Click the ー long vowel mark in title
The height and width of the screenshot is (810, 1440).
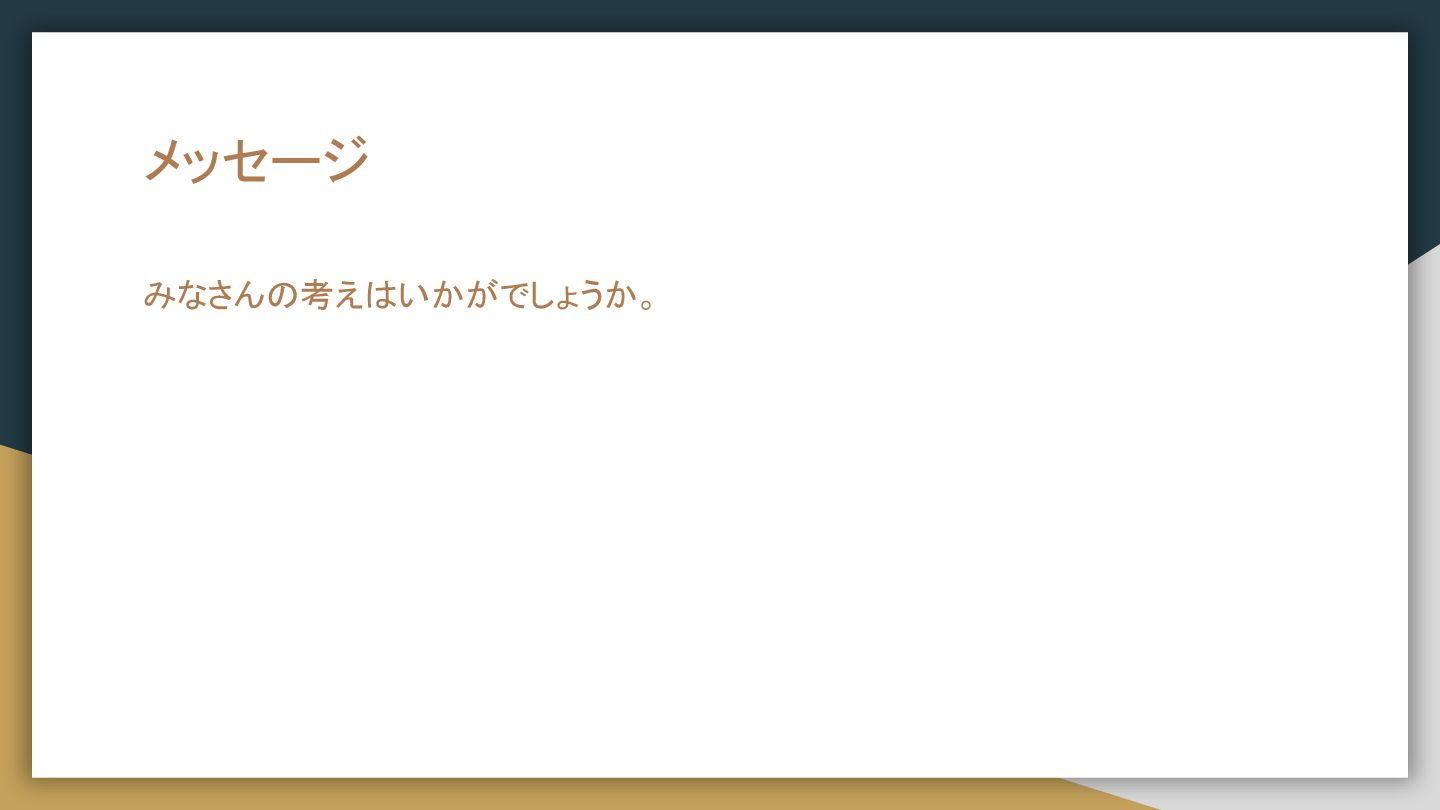click(299, 161)
